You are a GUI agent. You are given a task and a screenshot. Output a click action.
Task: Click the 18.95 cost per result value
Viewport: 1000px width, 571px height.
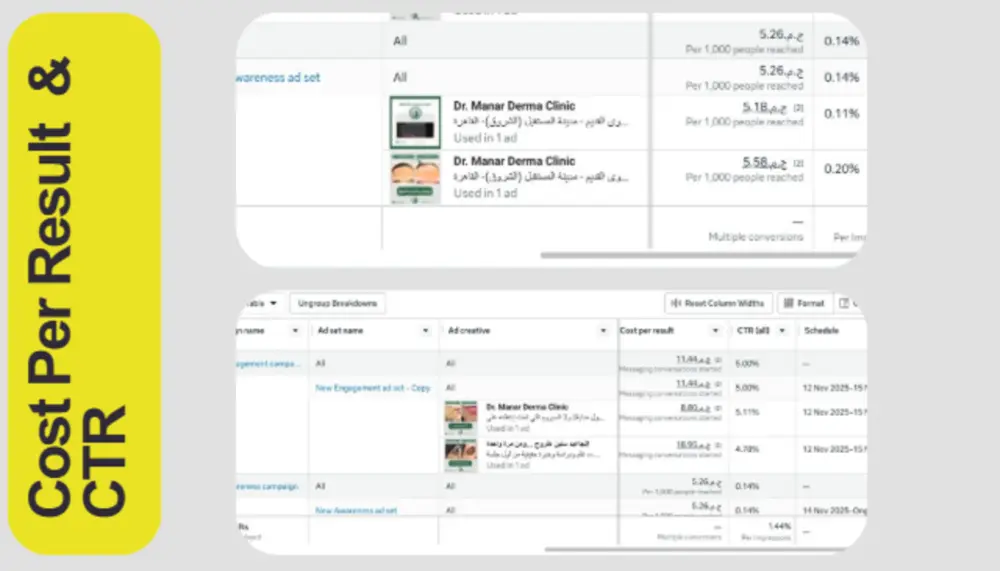(x=693, y=445)
